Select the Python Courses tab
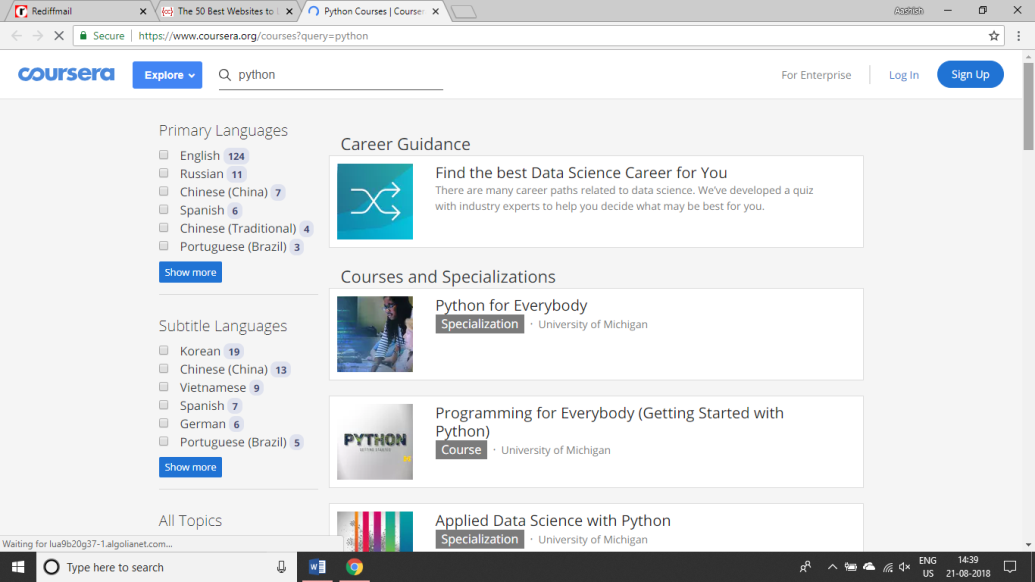Screen dimensions: 1035x582 (x=374, y=11)
